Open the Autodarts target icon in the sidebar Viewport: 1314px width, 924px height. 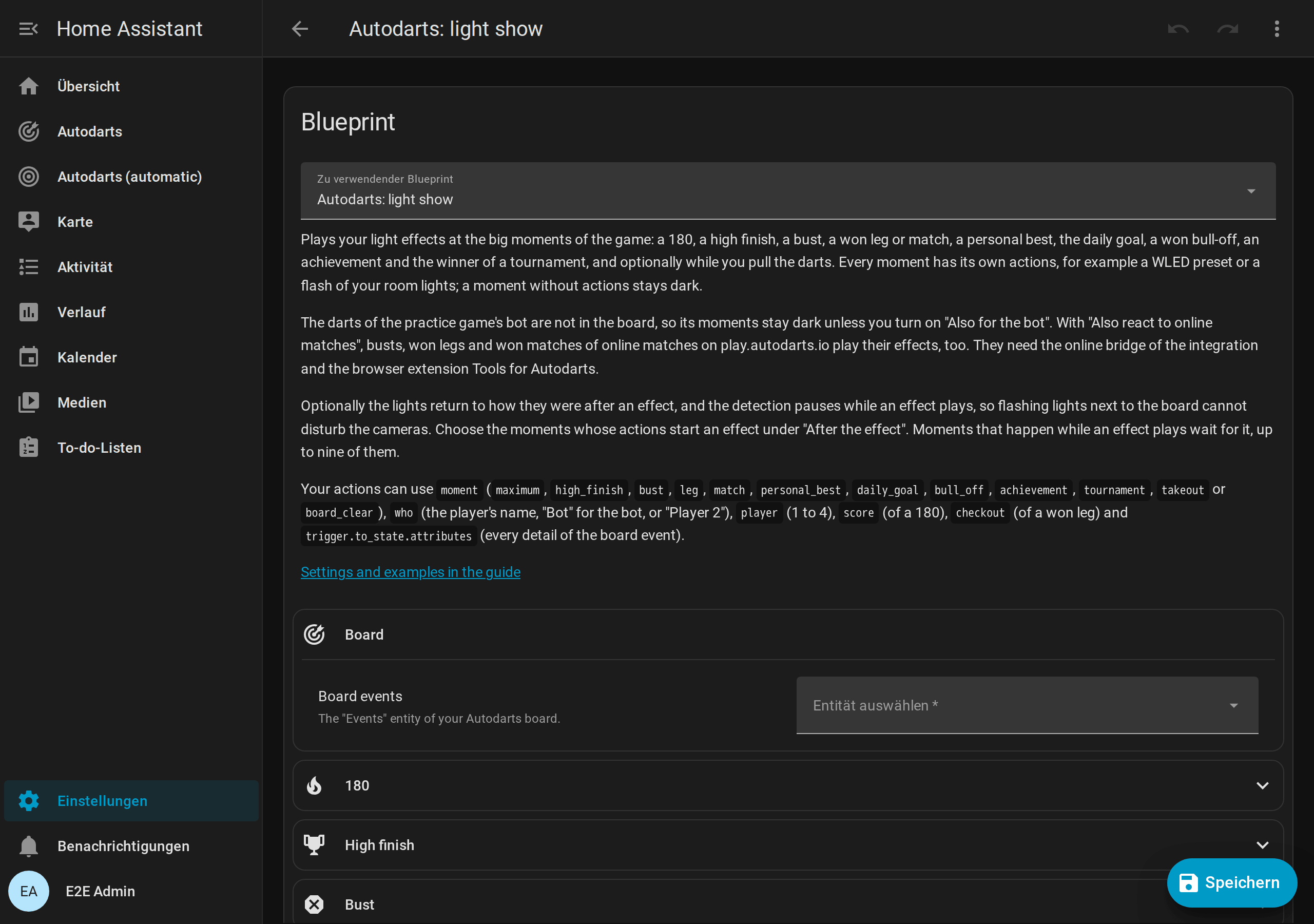click(29, 132)
